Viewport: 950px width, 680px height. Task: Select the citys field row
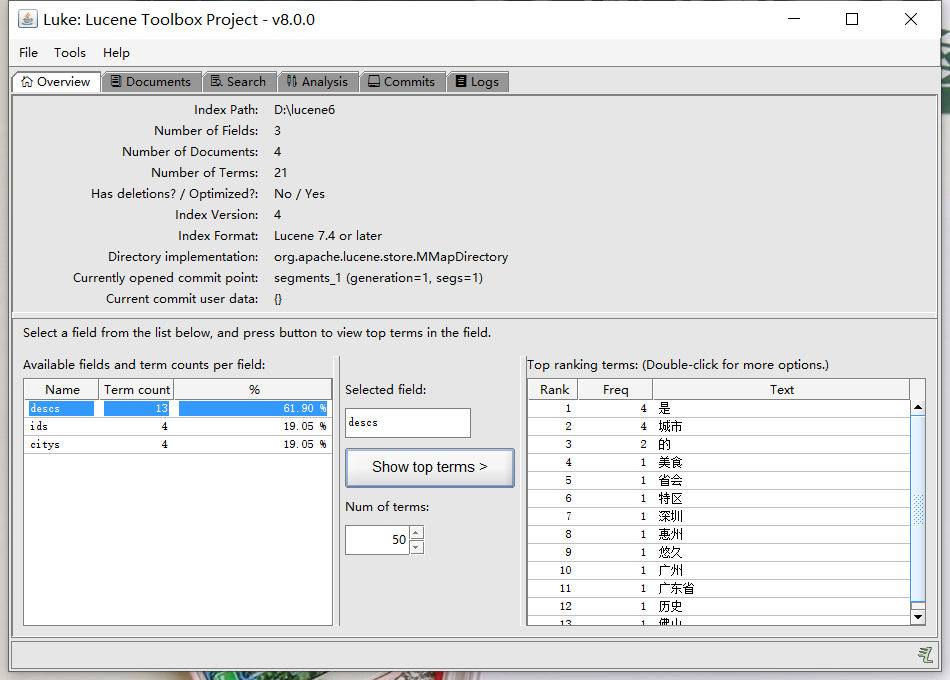[x=178, y=444]
